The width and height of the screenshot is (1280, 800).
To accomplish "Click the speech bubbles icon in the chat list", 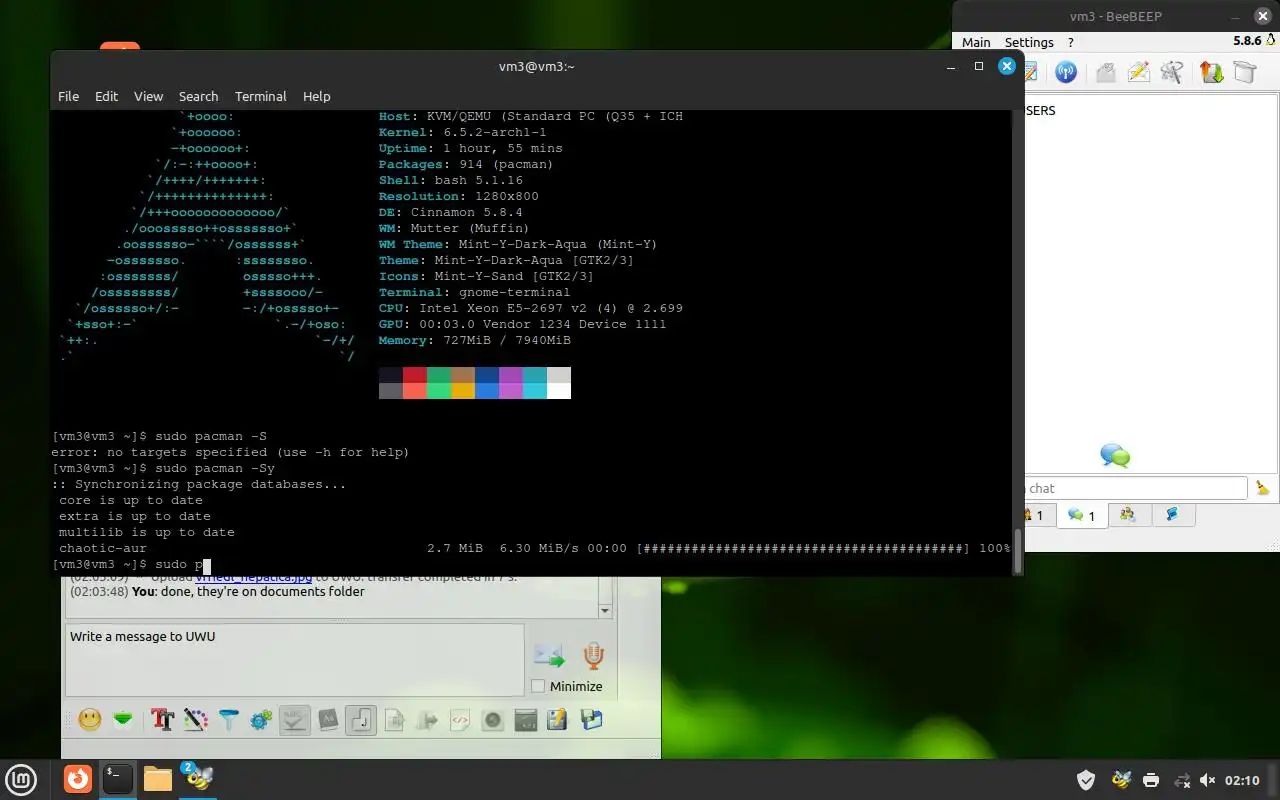I will 1115,456.
